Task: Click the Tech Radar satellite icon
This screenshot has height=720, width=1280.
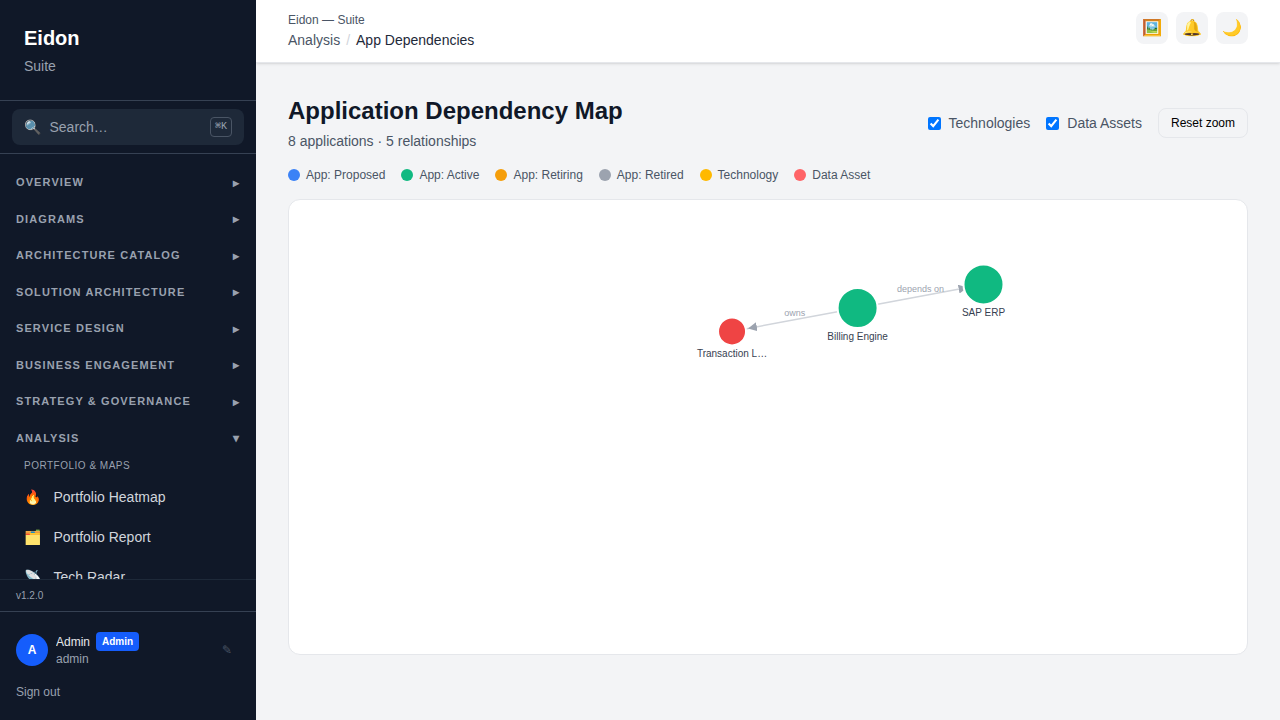Action: (33, 575)
